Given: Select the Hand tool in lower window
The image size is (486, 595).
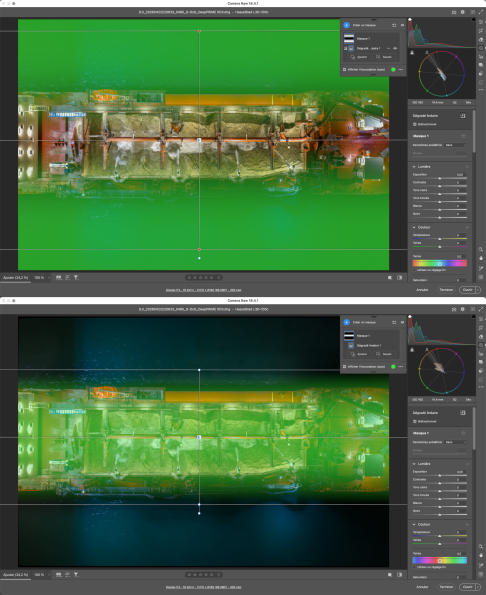Looking at the screenshot, I should point(481,555).
